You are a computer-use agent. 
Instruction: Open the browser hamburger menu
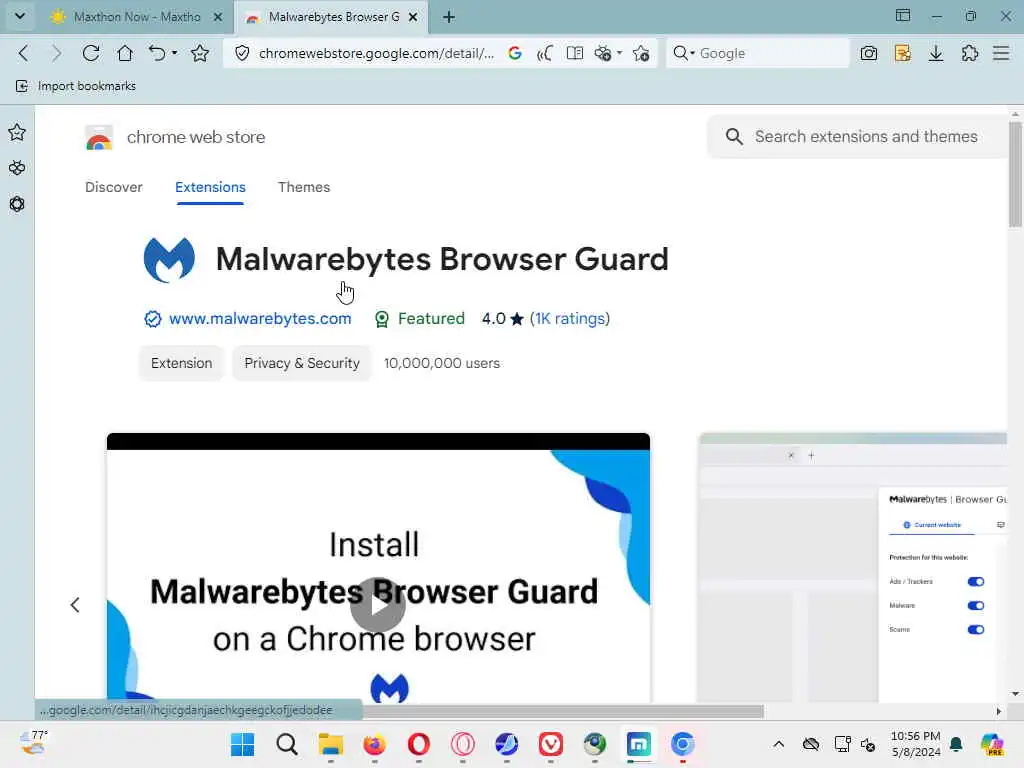[1001, 53]
